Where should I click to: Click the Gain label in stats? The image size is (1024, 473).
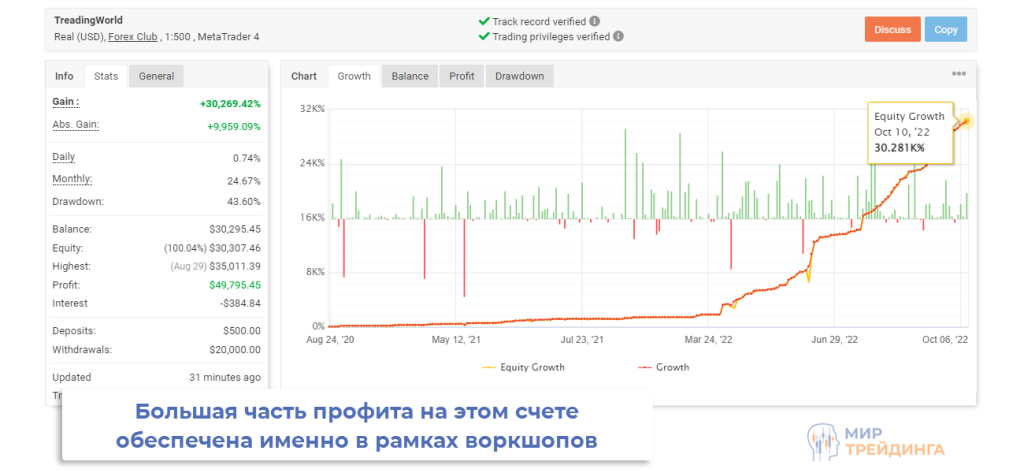point(65,102)
